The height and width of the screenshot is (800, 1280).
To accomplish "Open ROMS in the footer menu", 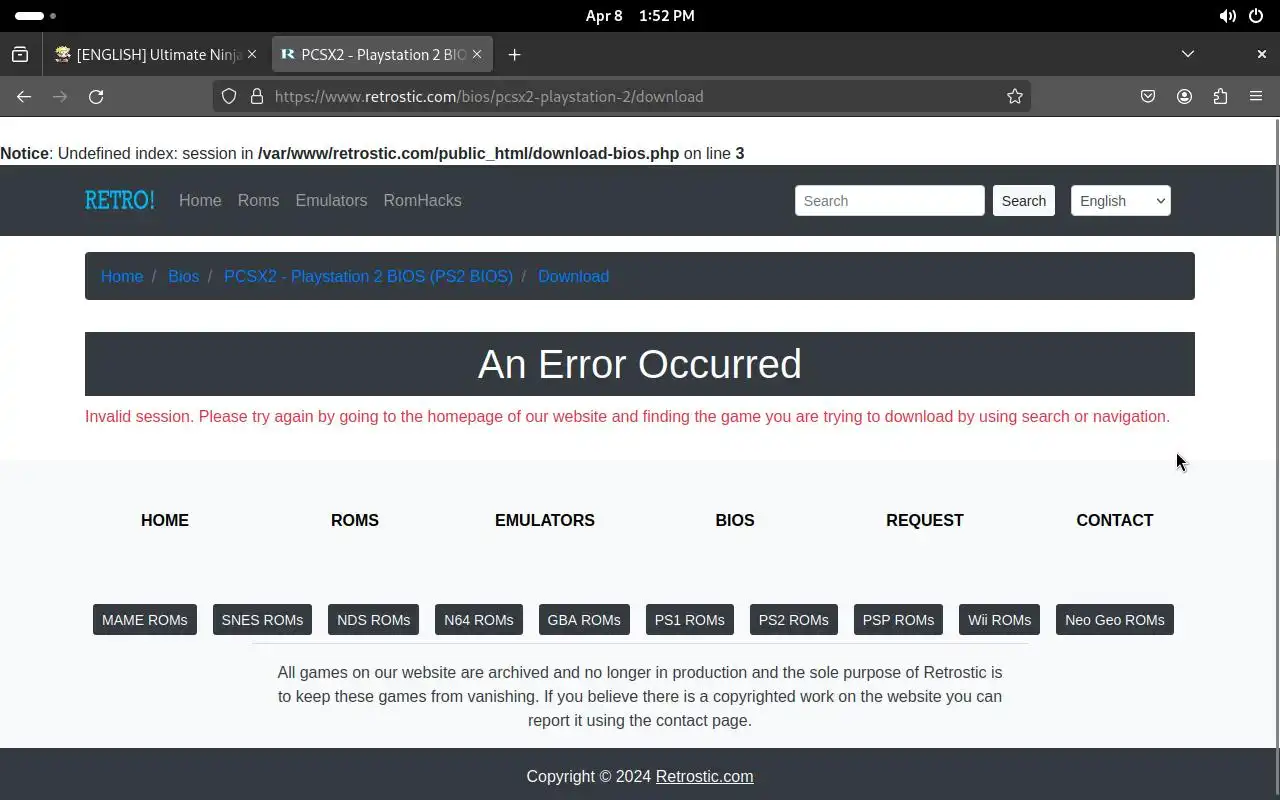I will click(x=355, y=520).
